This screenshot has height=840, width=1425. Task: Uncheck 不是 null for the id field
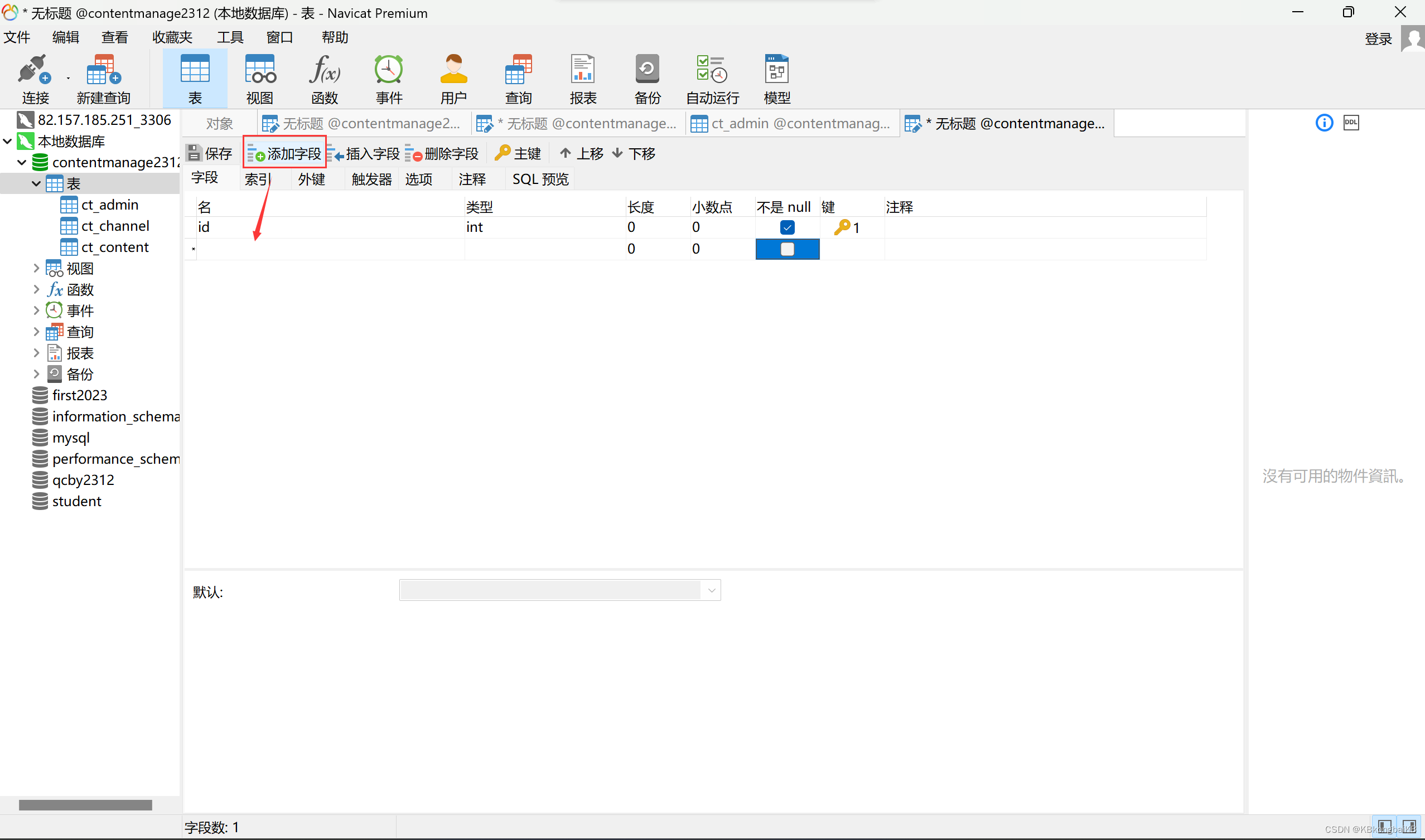[787, 227]
